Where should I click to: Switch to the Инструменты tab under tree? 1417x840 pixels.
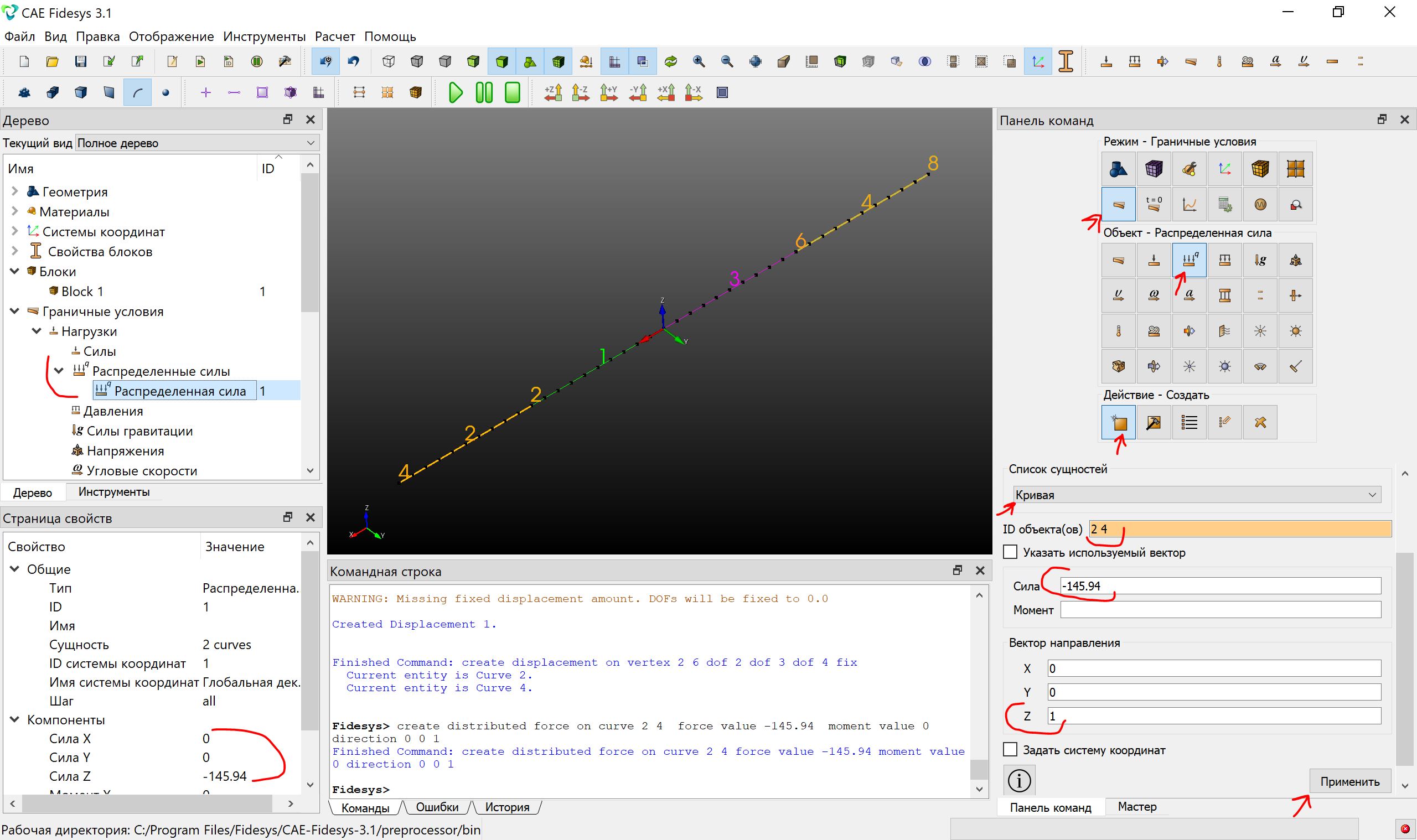[114, 492]
